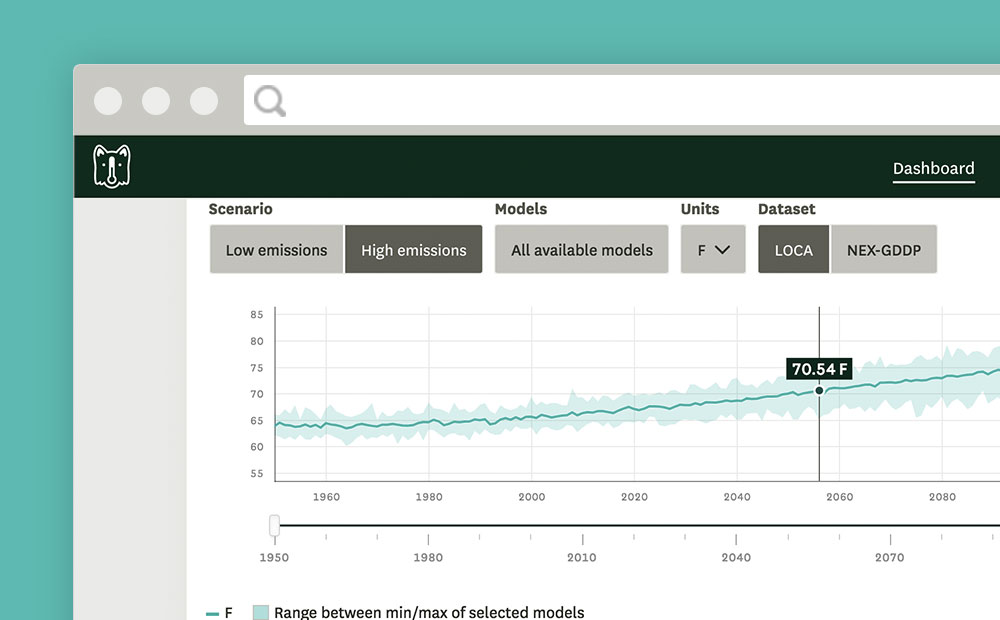Click the min/max range legend color swatch
The width and height of the screenshot is (1000, 620).
260,613
